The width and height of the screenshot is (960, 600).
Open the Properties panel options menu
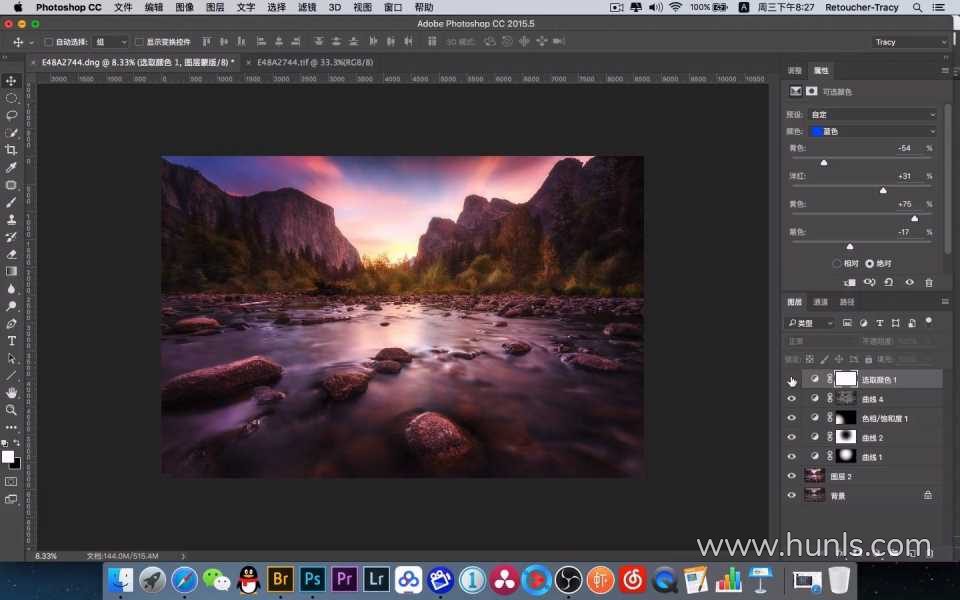pos(945,70)
